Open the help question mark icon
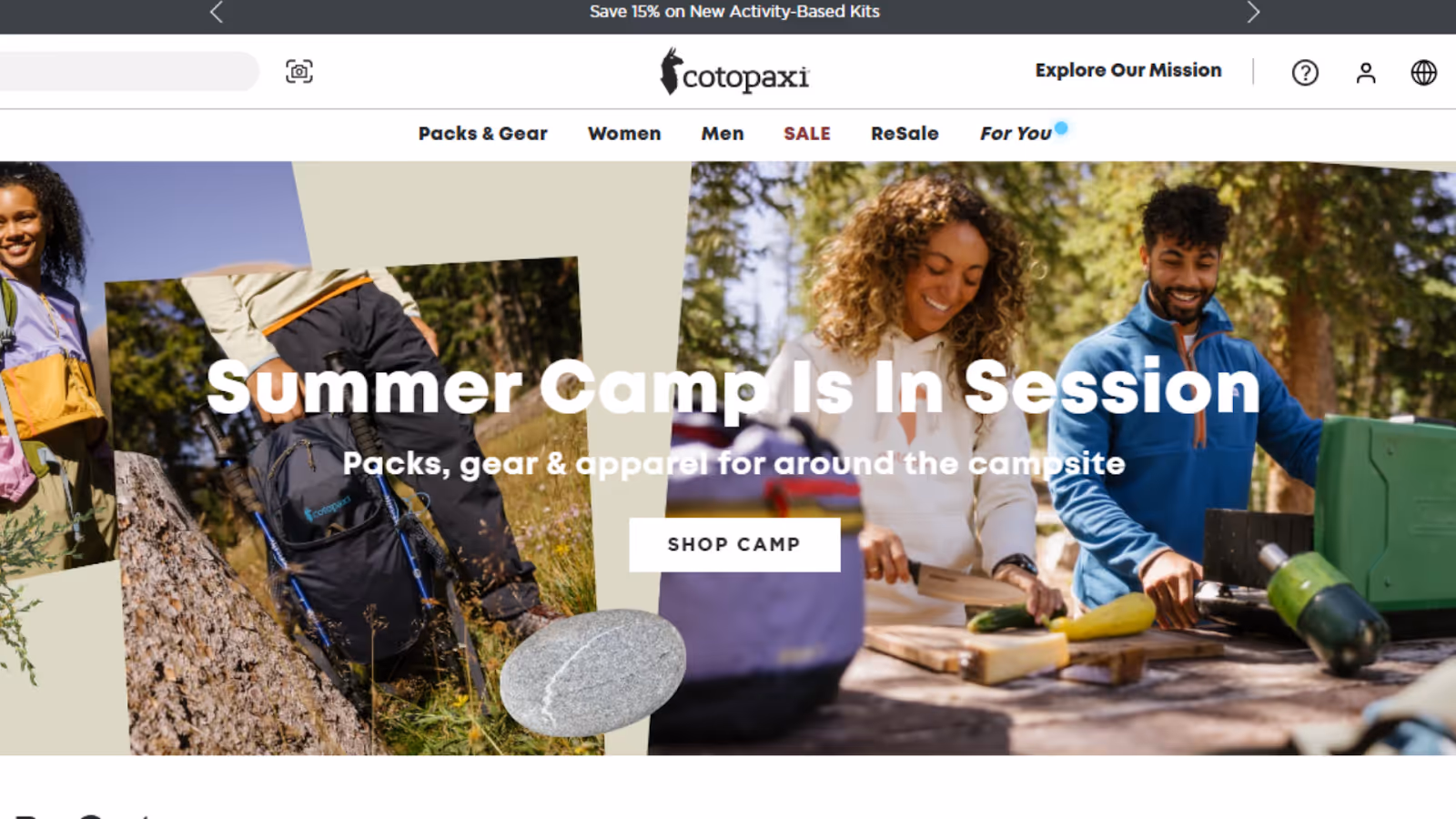Screen dimensions: 1456x819 [1305, 73]
